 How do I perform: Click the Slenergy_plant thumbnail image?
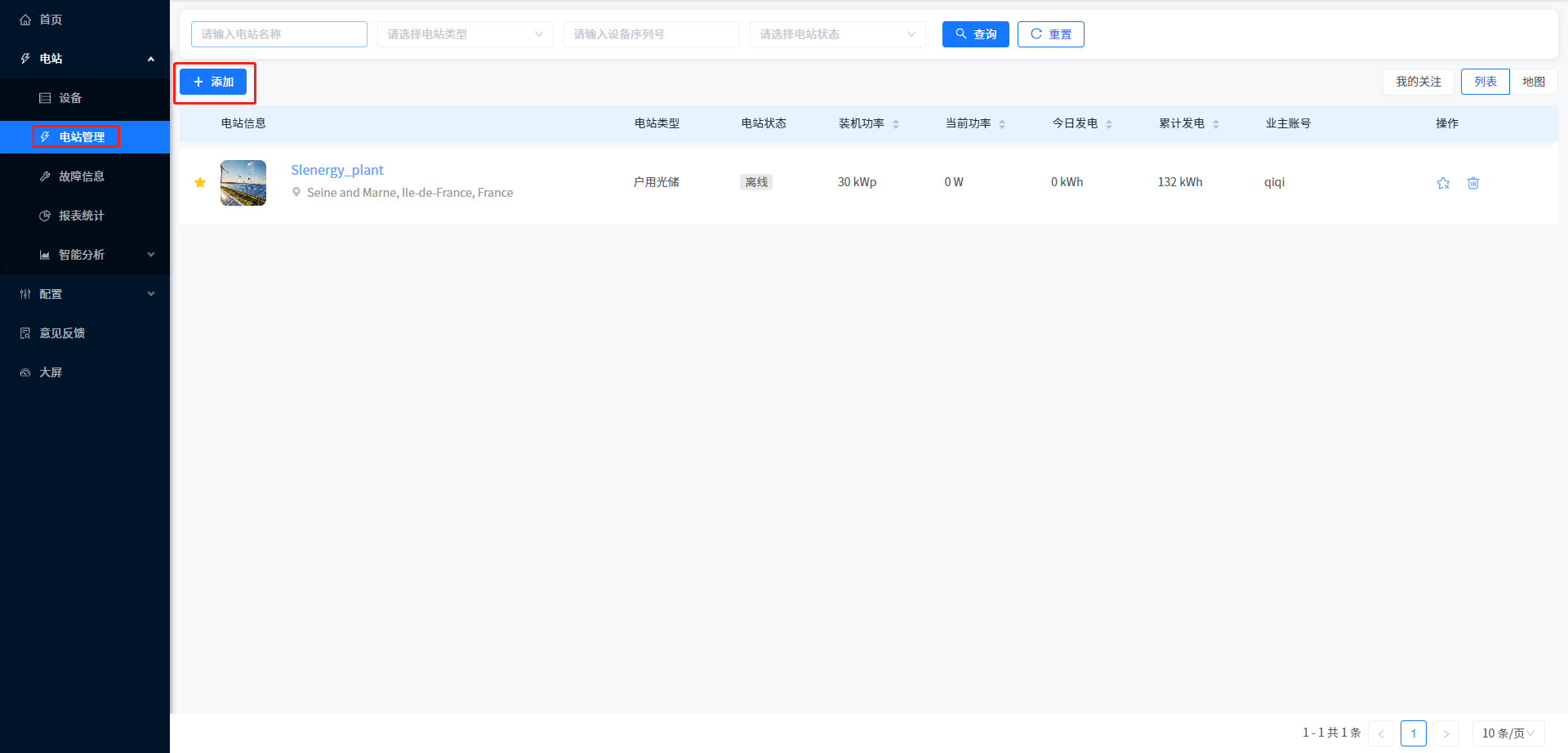243,183
